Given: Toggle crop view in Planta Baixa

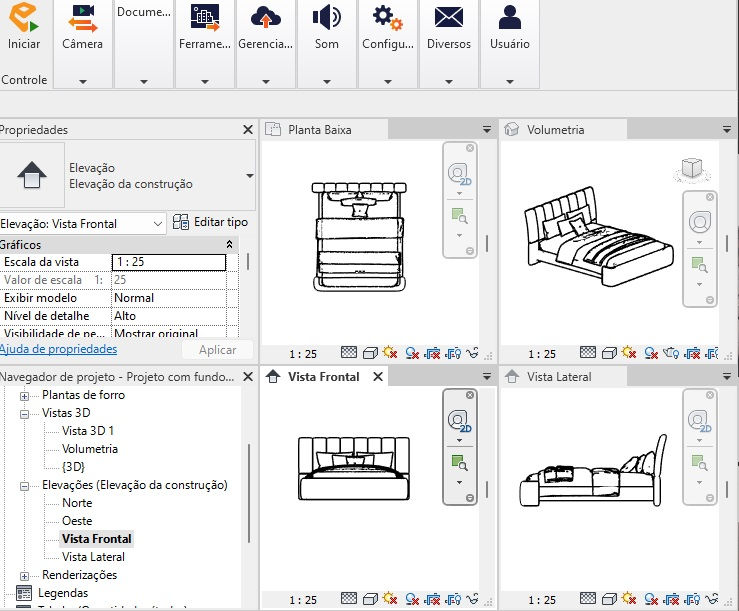Looking at the screenshot, I should coord(432,353).
